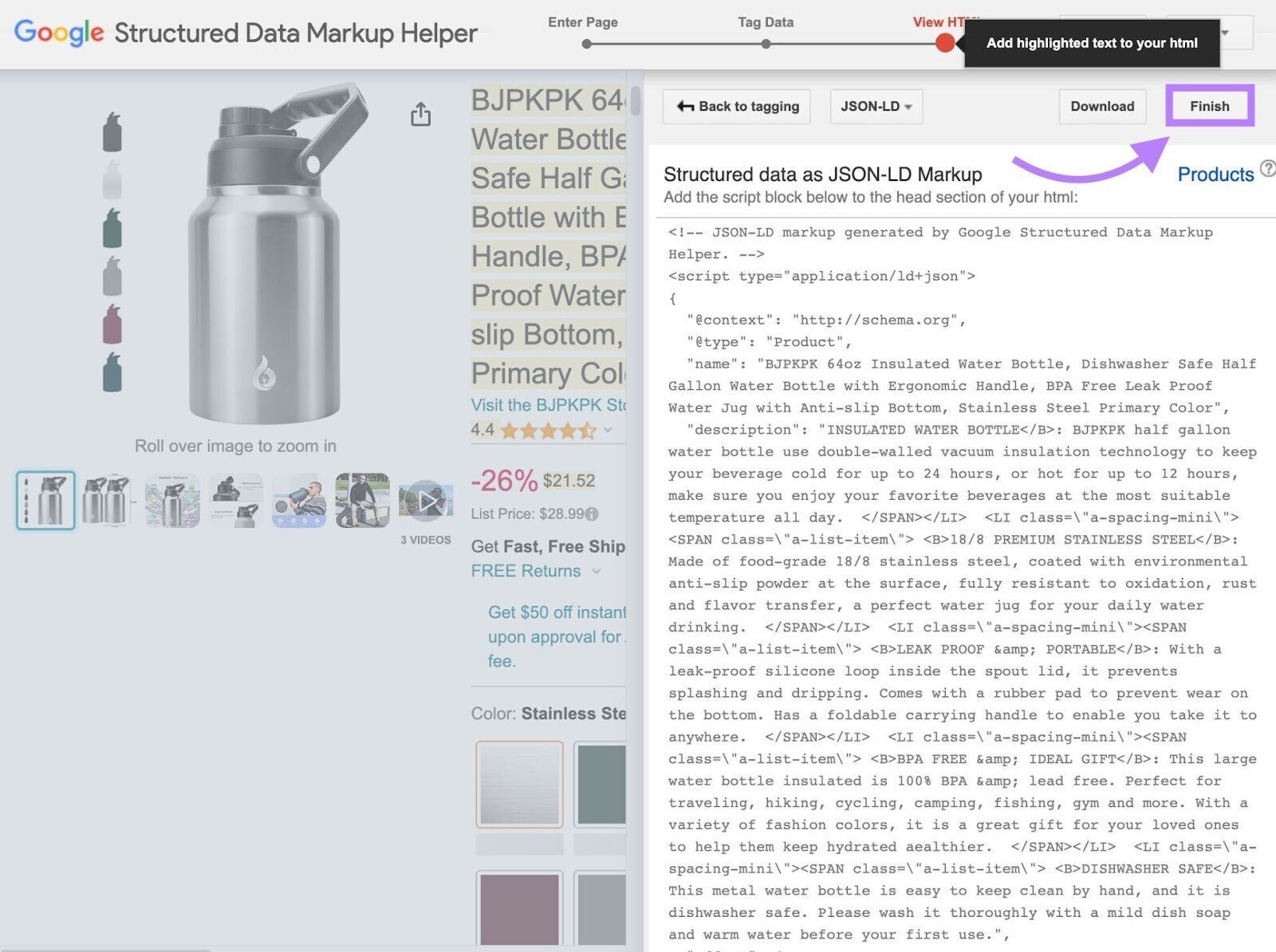The width and height of the screenshot is (1276, 952).
Task: Open the help icon beside Products label
Action: (1268, 167)
